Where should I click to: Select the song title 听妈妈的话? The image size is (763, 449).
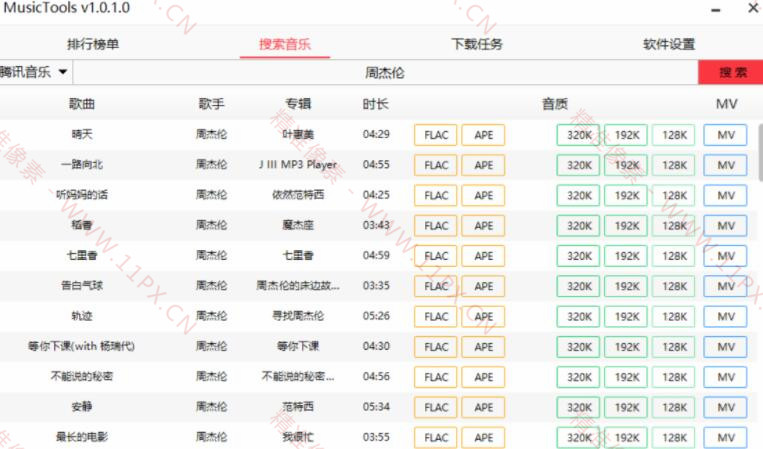coord(82,195)
